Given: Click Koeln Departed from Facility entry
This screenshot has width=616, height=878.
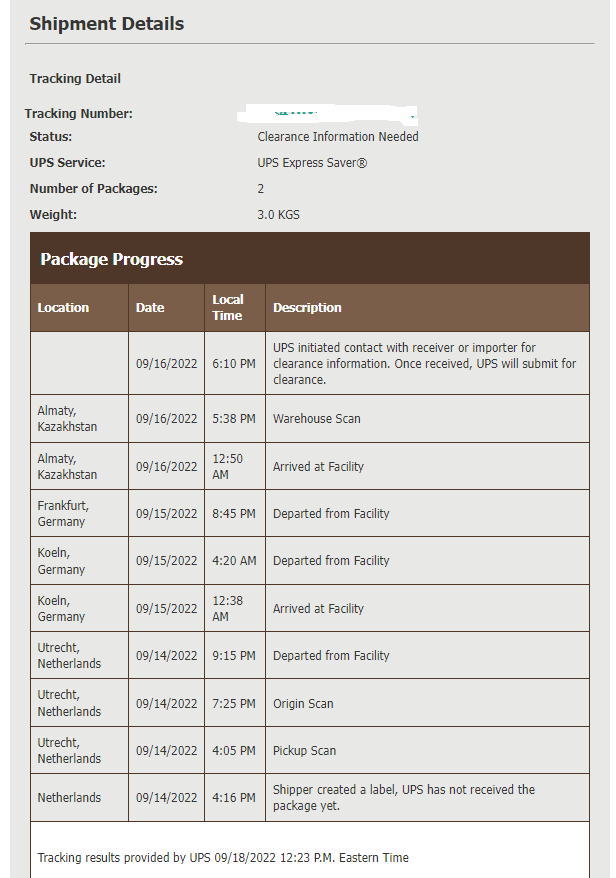Looking at the screenshot, I should click(x=331, y=561).
